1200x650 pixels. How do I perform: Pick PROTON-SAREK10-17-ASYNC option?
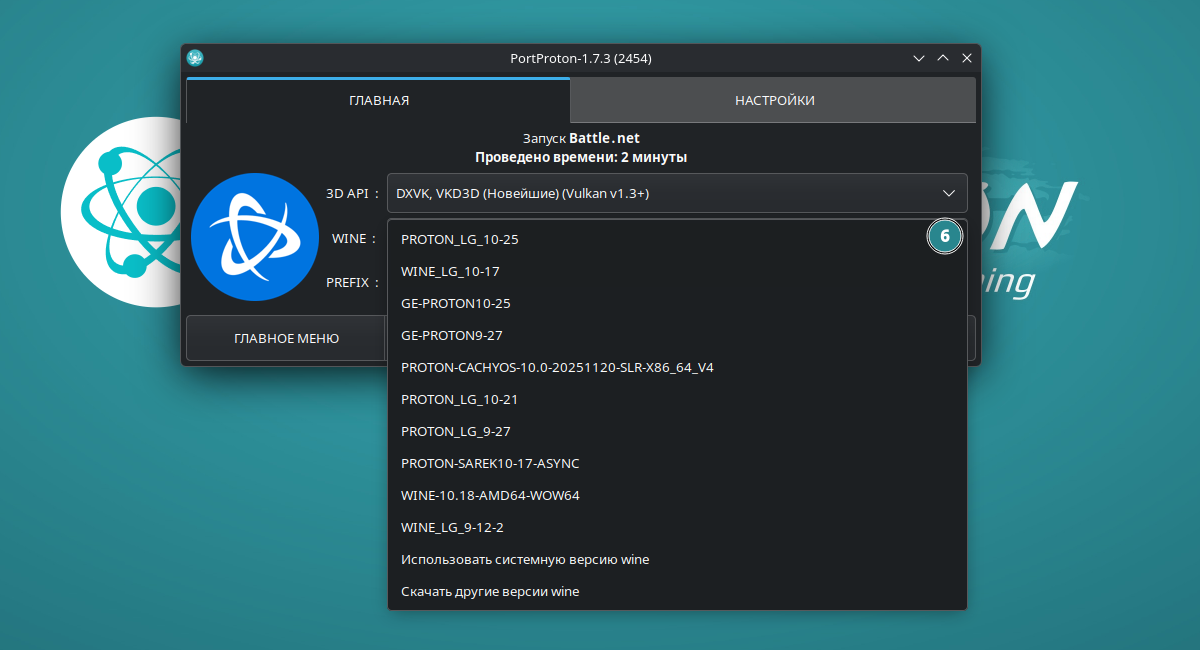tap(490, 464)
